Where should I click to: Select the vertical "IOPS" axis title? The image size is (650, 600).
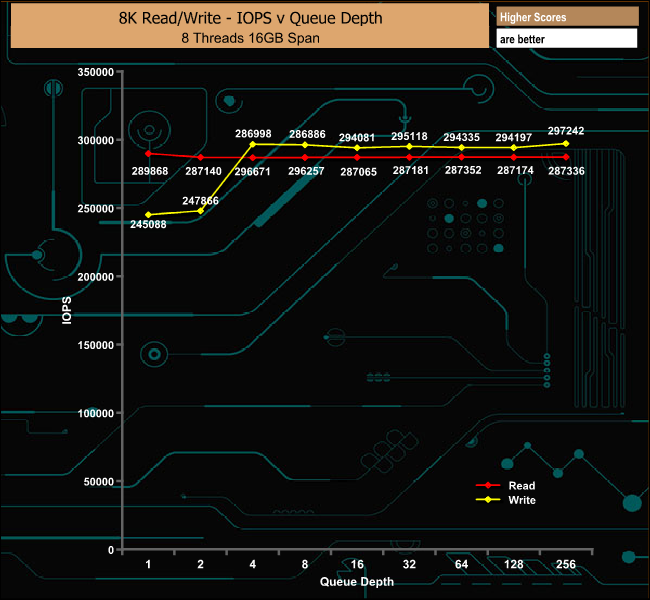click(65, 310)
